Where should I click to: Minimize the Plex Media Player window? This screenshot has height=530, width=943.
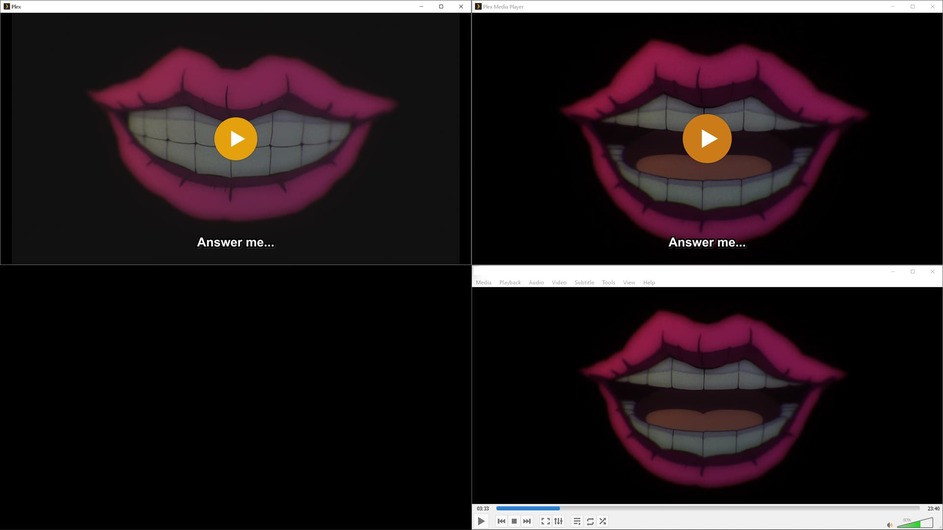point(892,6)
